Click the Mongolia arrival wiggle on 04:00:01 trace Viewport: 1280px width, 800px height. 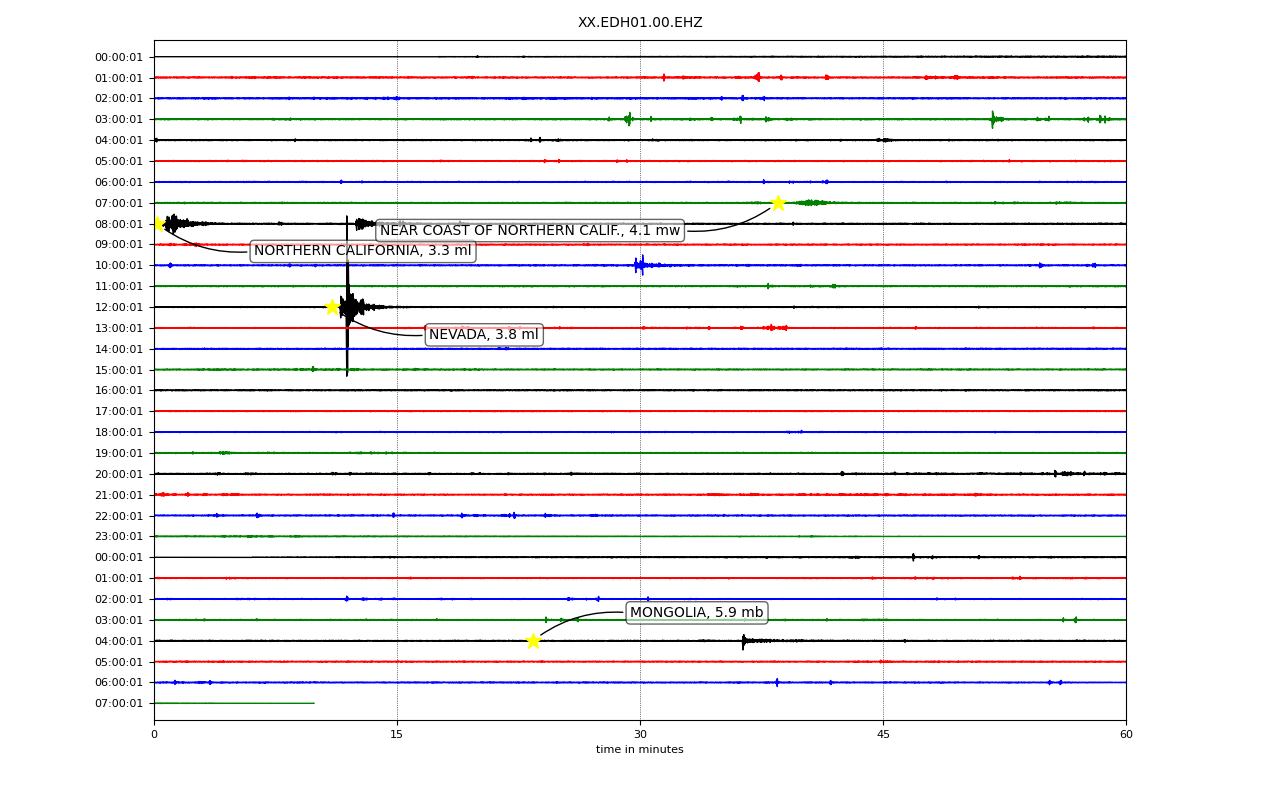click(x=750, y=641)
